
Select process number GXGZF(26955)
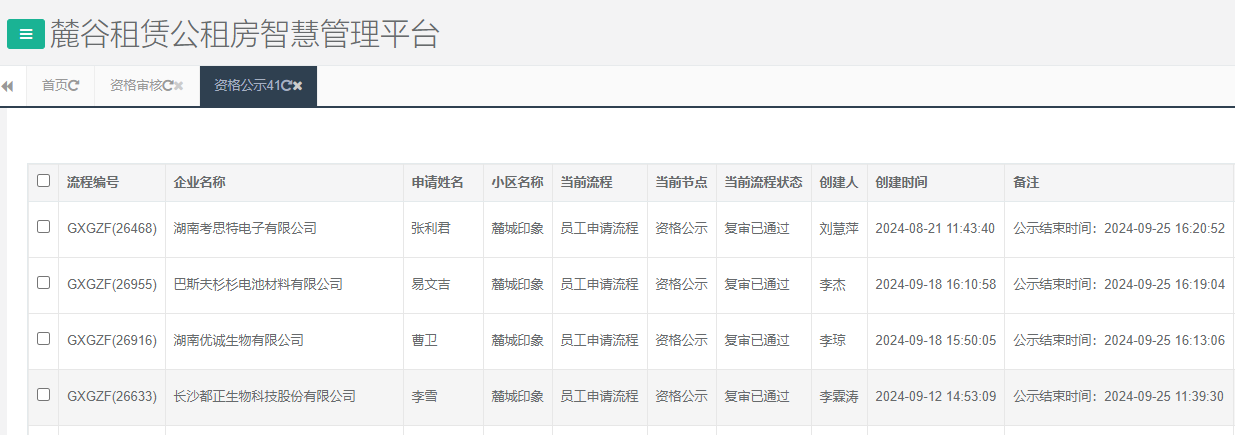tap(112, 285)
